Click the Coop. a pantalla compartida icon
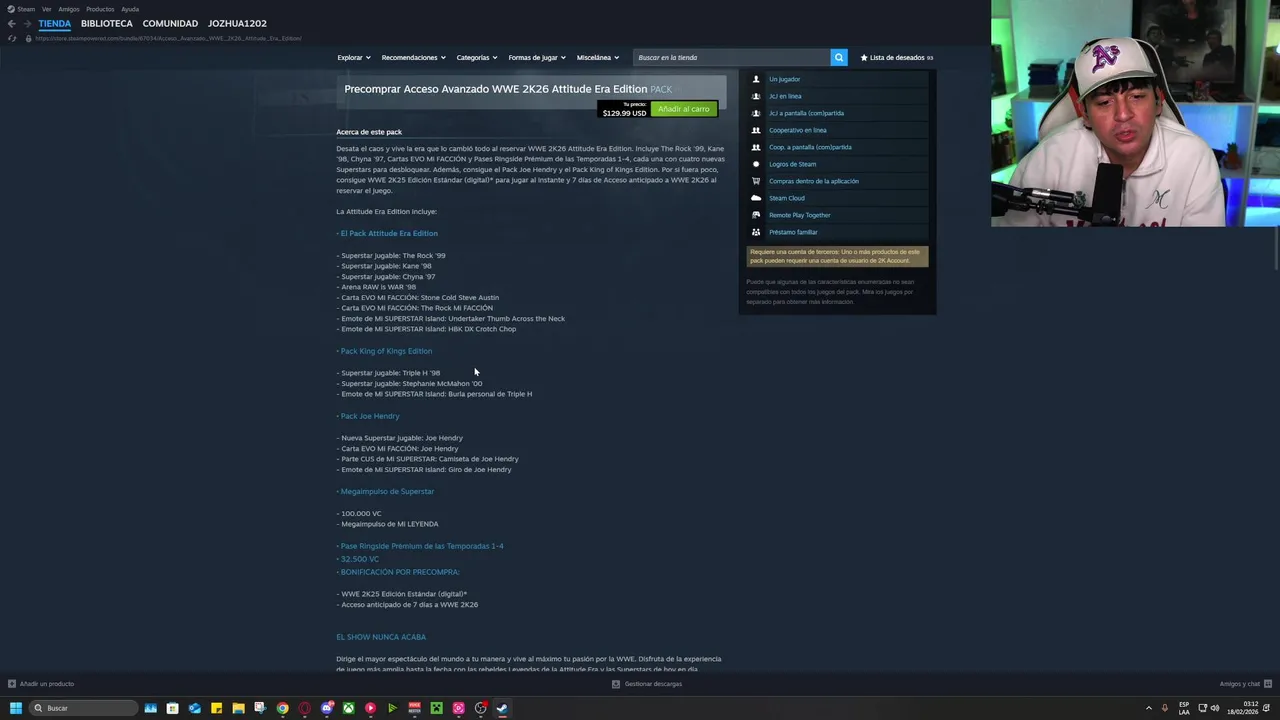This screenshot has width=1280, height=720. click(756, 147)
